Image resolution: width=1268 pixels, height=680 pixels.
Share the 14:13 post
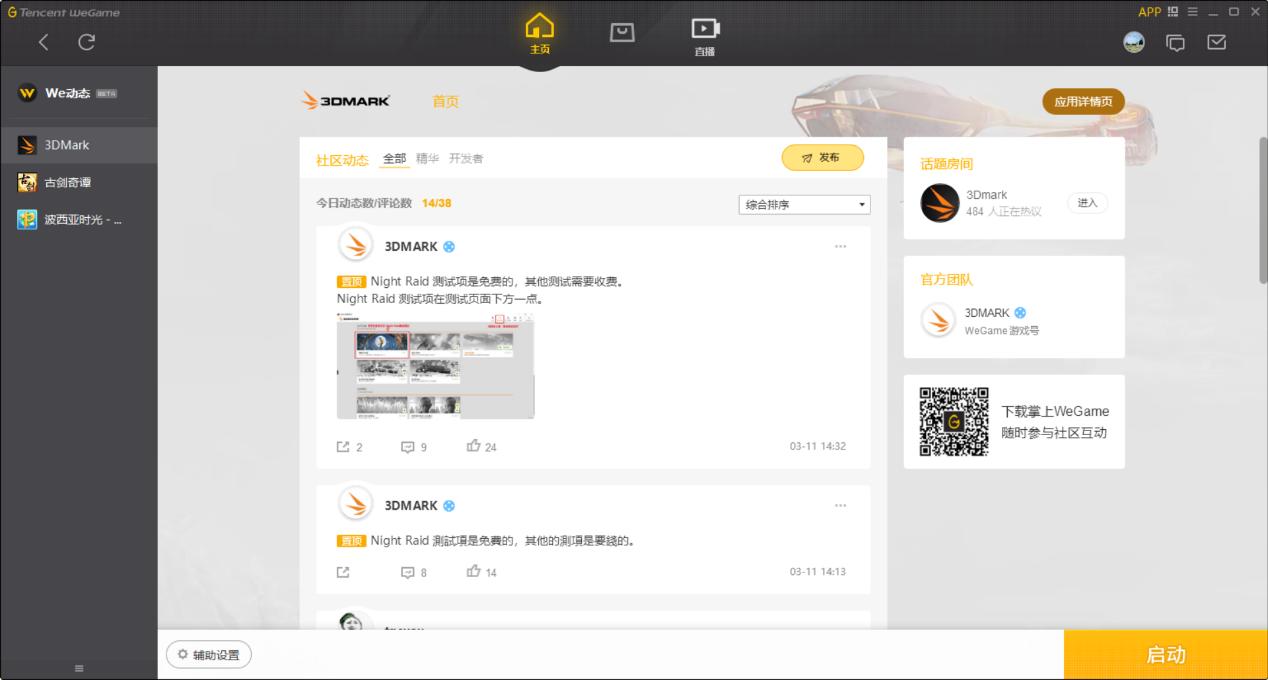pyautogui.click(x=343, y=572)
